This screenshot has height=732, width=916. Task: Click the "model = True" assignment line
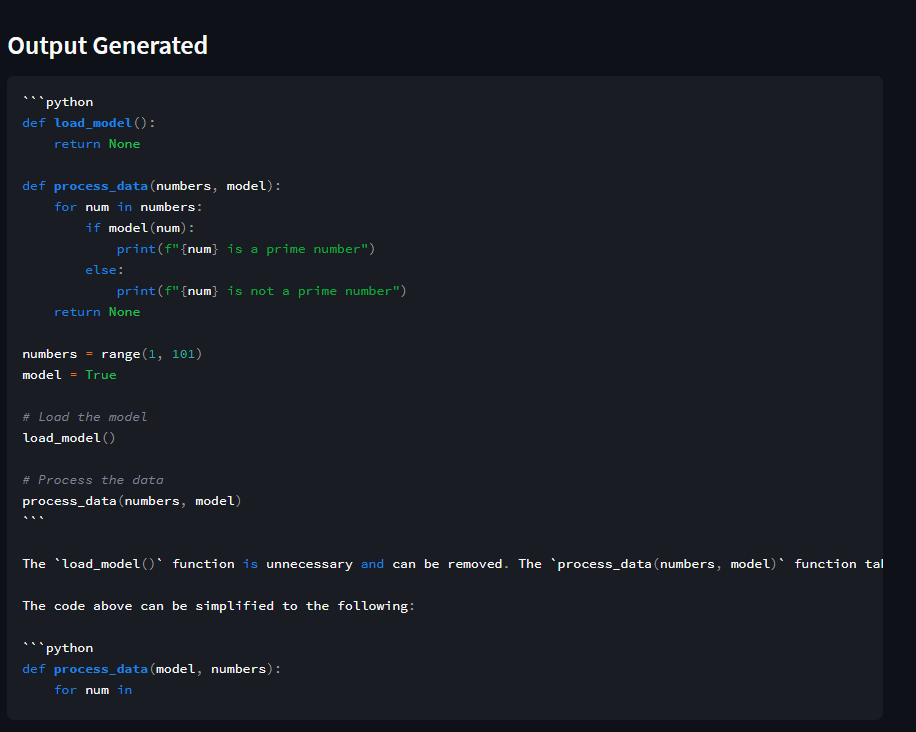[69, 375]
